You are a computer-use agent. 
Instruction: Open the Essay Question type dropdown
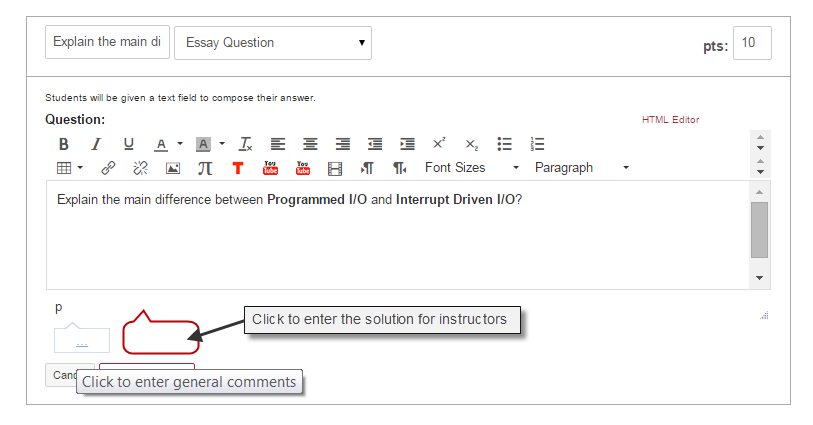[273, 43]
